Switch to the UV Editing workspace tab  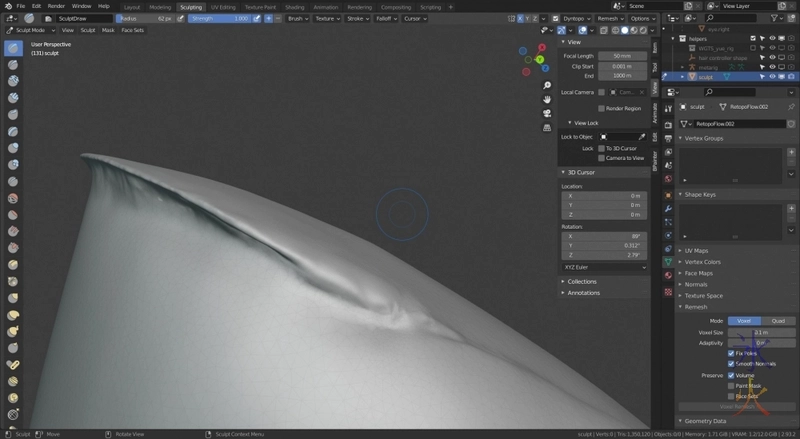pos(223,7)
